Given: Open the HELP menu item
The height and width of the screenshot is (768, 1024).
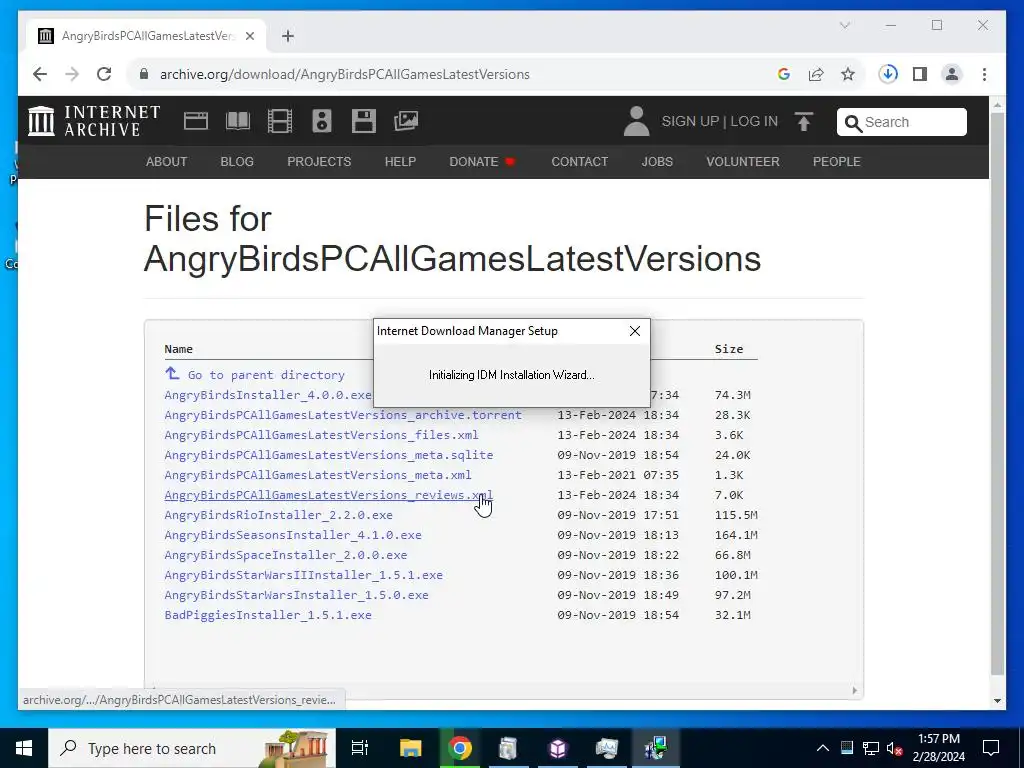Looking at the screenshot, I should 400,161.
